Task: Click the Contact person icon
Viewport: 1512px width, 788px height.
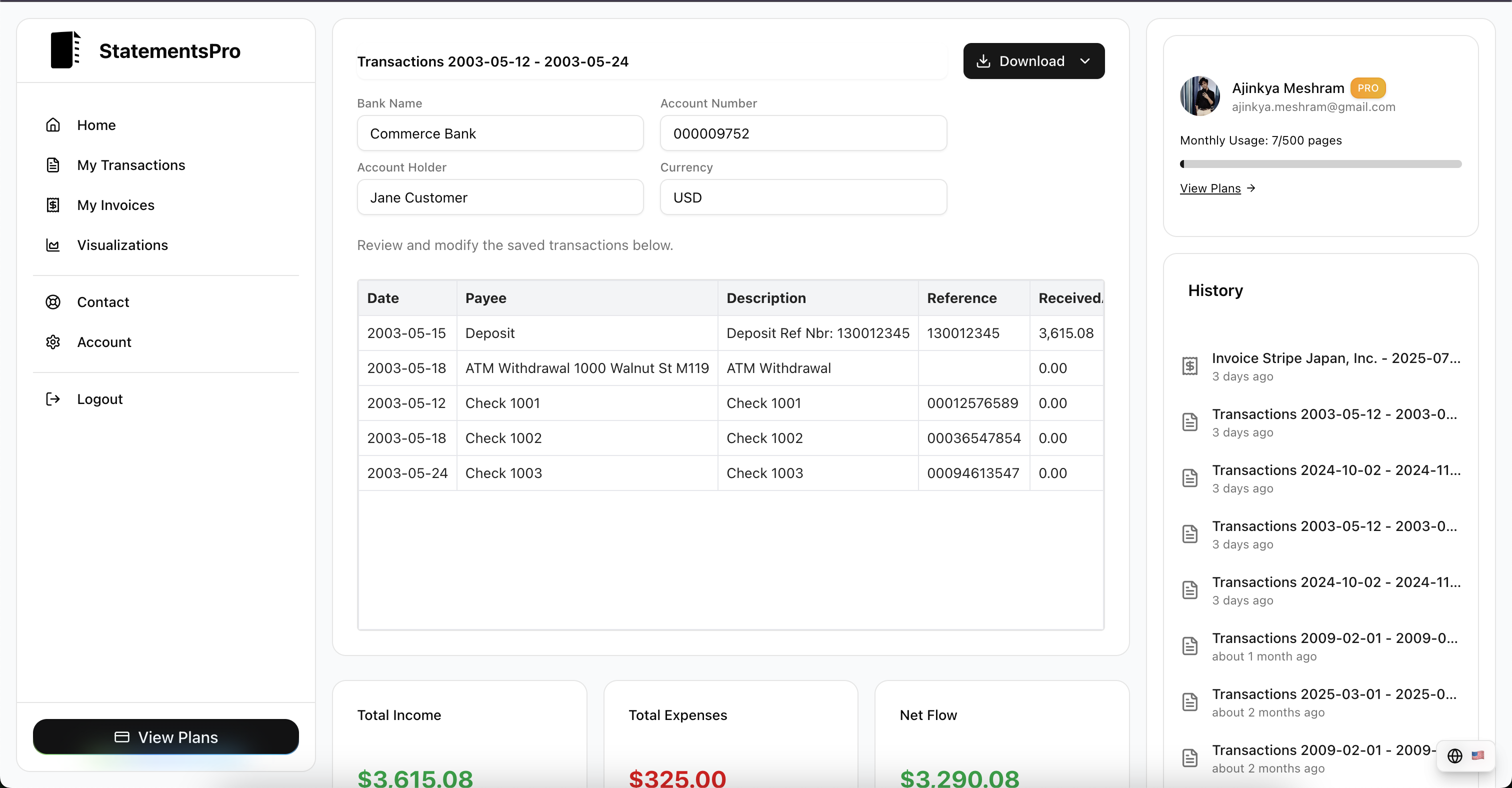Action: pyautogui.click(x=53, y=301)
